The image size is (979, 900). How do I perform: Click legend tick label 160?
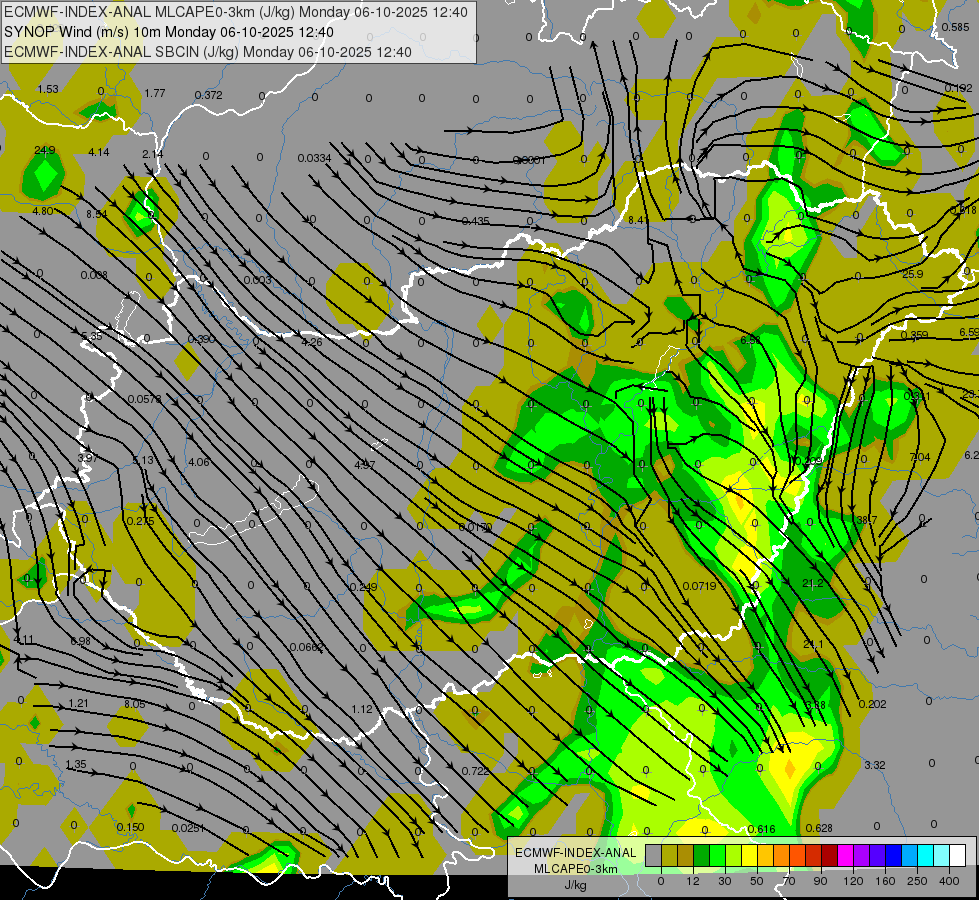[x=885, y=881]
